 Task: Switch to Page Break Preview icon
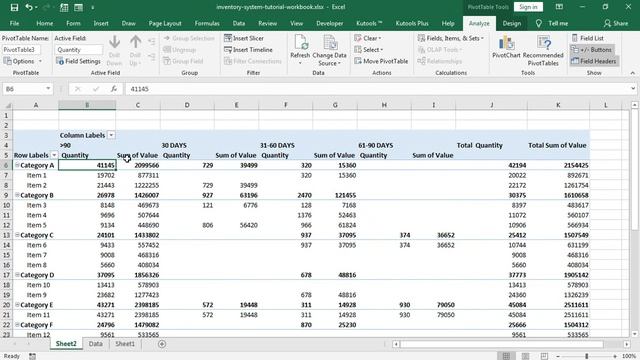pyautogui.click(x=544, y=356)
